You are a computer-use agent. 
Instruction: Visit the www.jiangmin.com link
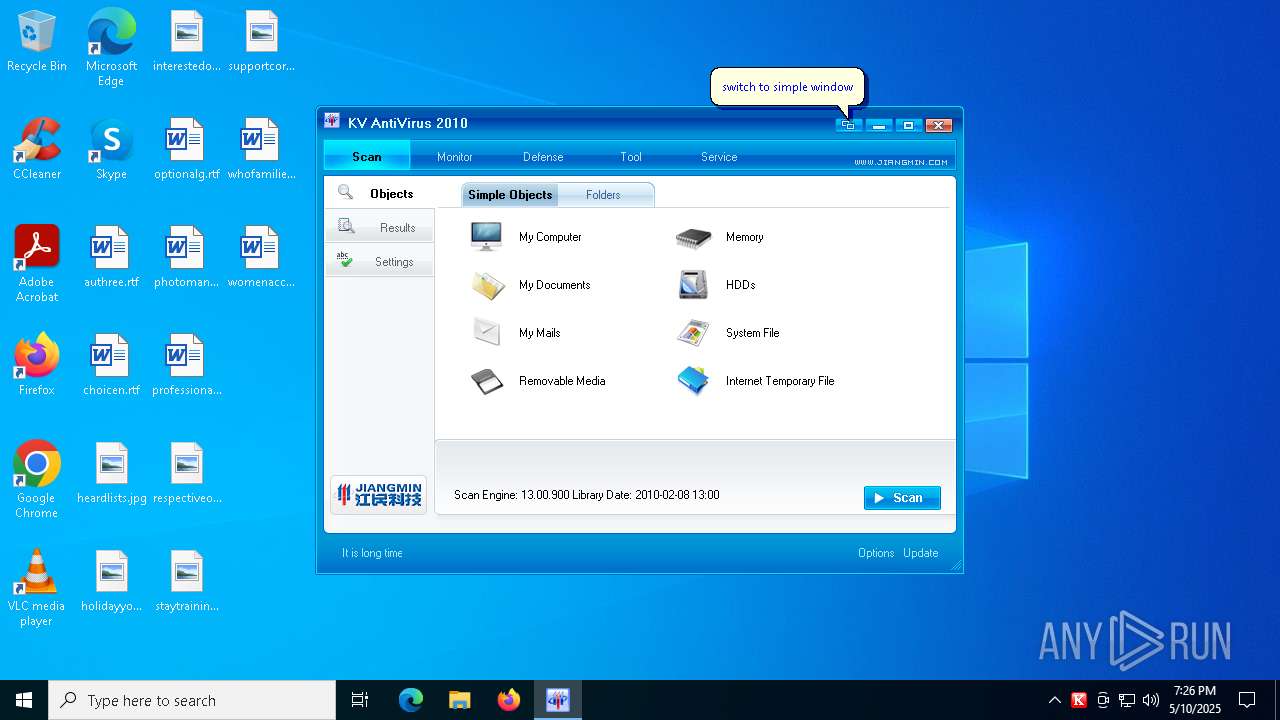coord(901,162)
